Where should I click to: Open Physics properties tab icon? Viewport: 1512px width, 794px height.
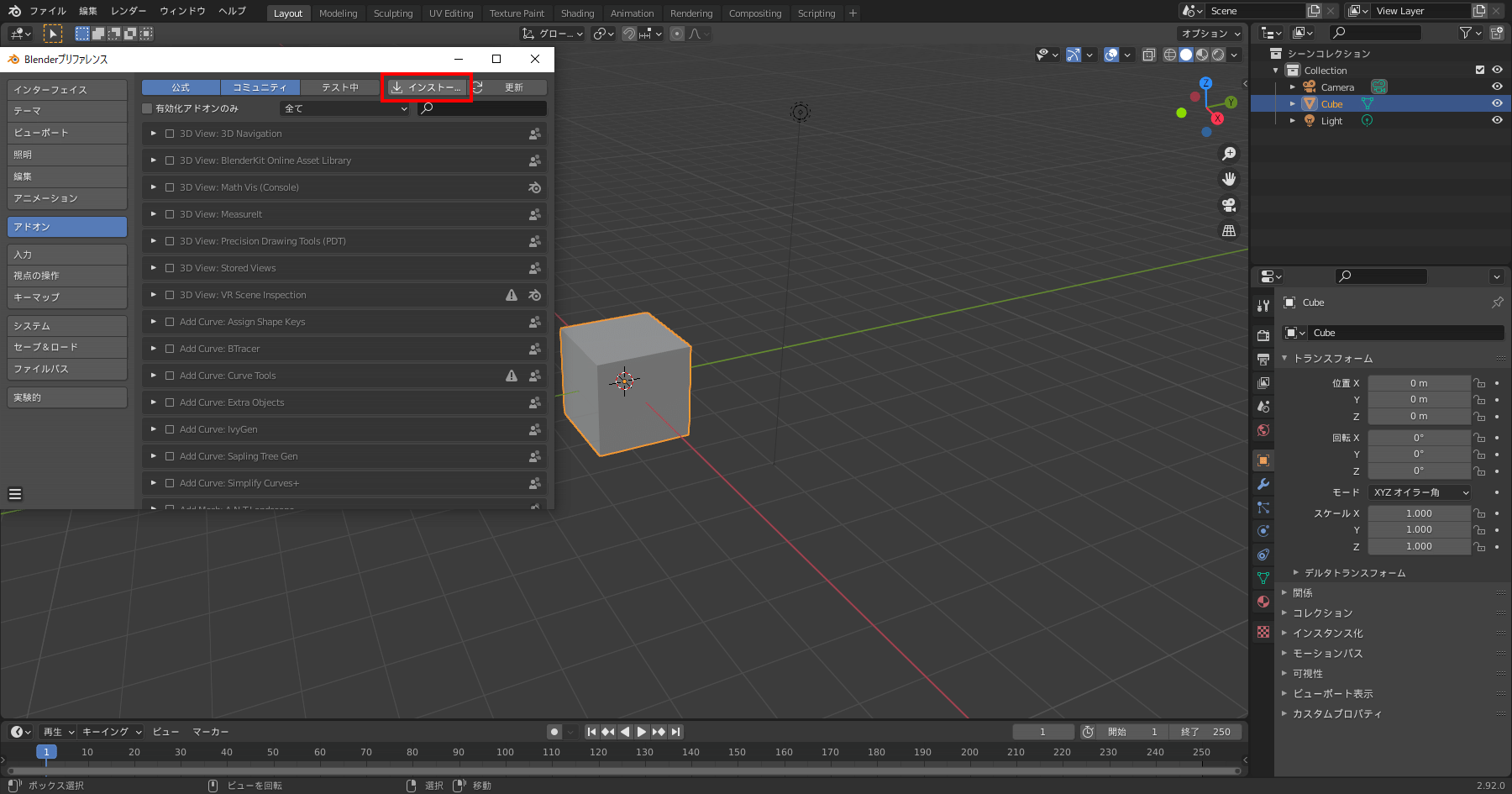1263,531
